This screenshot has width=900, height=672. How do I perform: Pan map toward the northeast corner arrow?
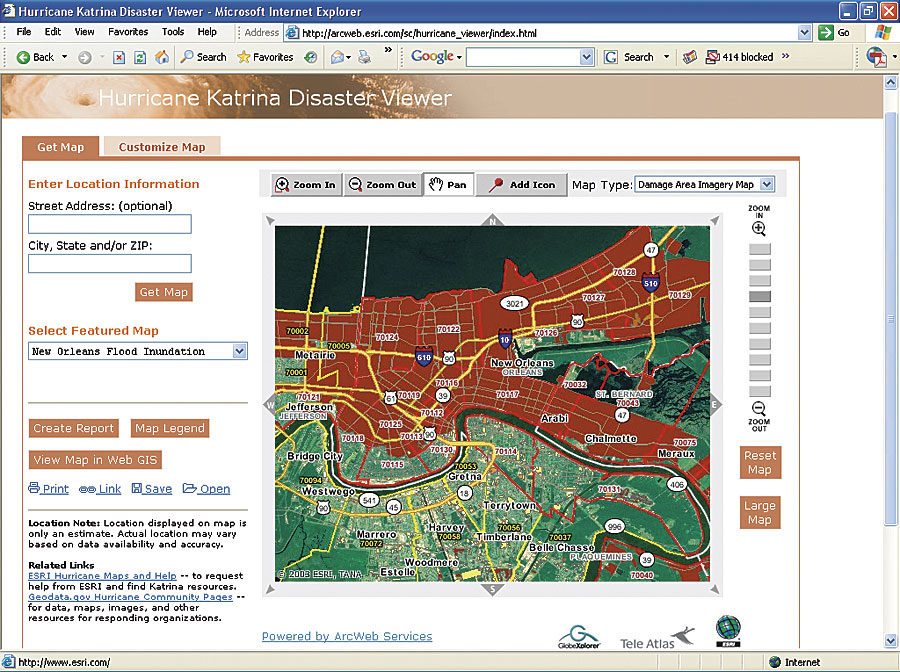tap(715, 221)
